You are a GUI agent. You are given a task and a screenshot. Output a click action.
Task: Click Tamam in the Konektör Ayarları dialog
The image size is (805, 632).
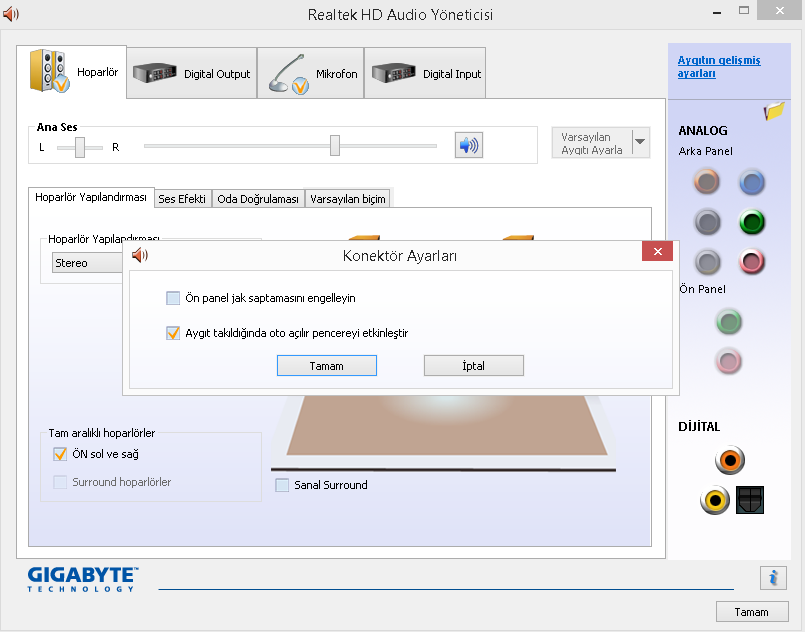point(327,366)
